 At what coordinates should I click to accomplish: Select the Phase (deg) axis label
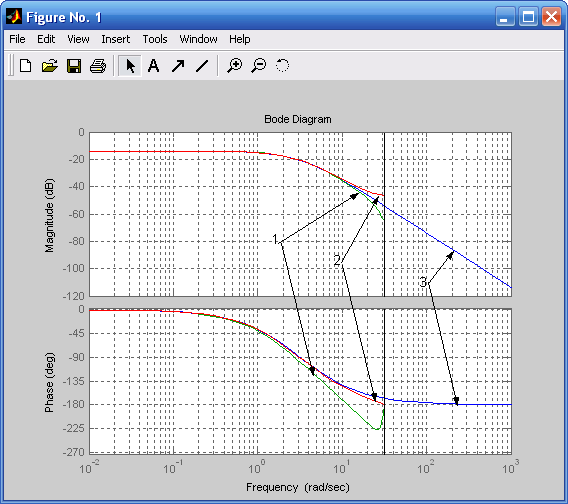49,383
